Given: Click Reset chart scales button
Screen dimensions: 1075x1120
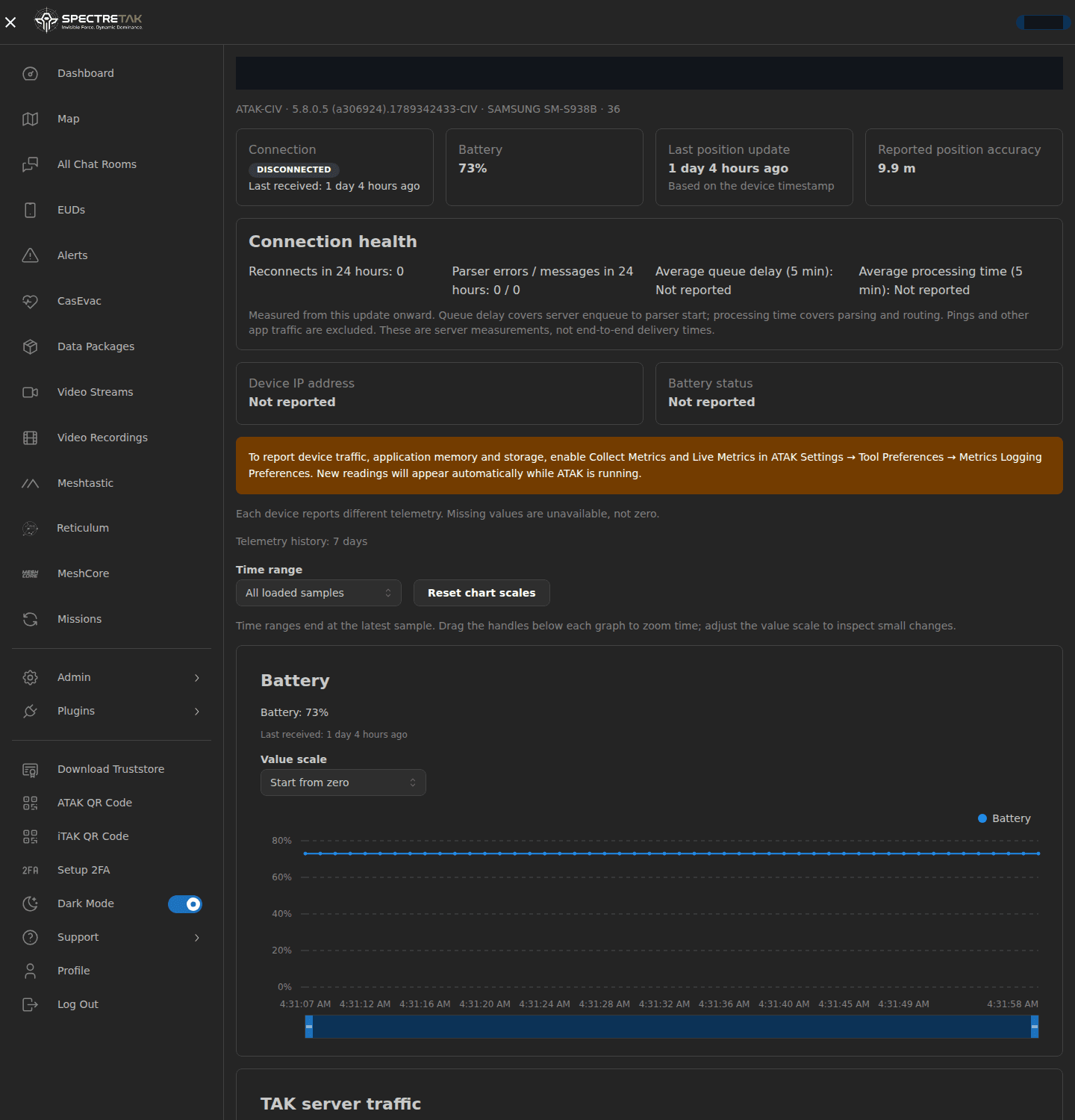Looking at the screenshot, I should point(482,593).
